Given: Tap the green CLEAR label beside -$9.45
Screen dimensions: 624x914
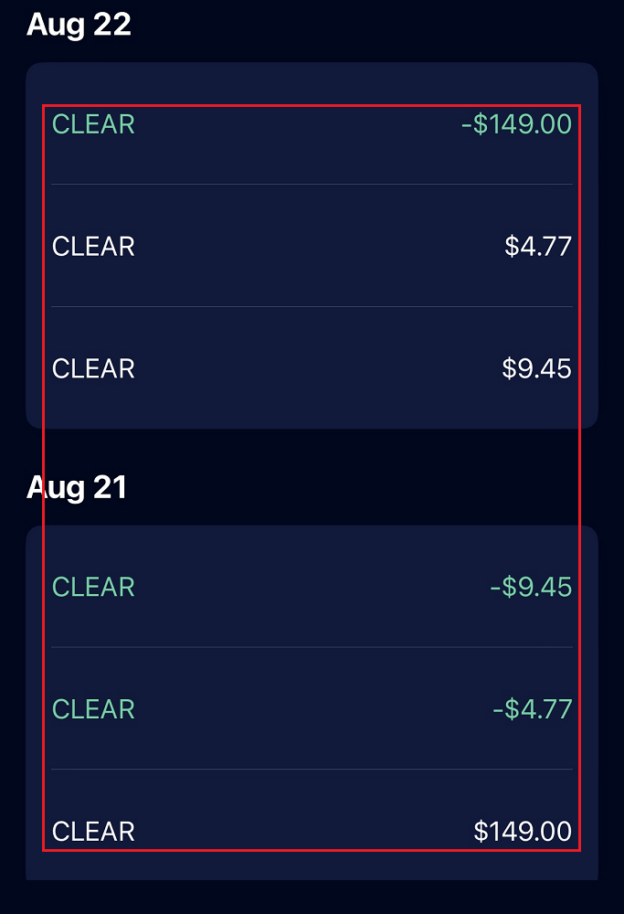Looking at the screenshot, I should tap(93, 587).
